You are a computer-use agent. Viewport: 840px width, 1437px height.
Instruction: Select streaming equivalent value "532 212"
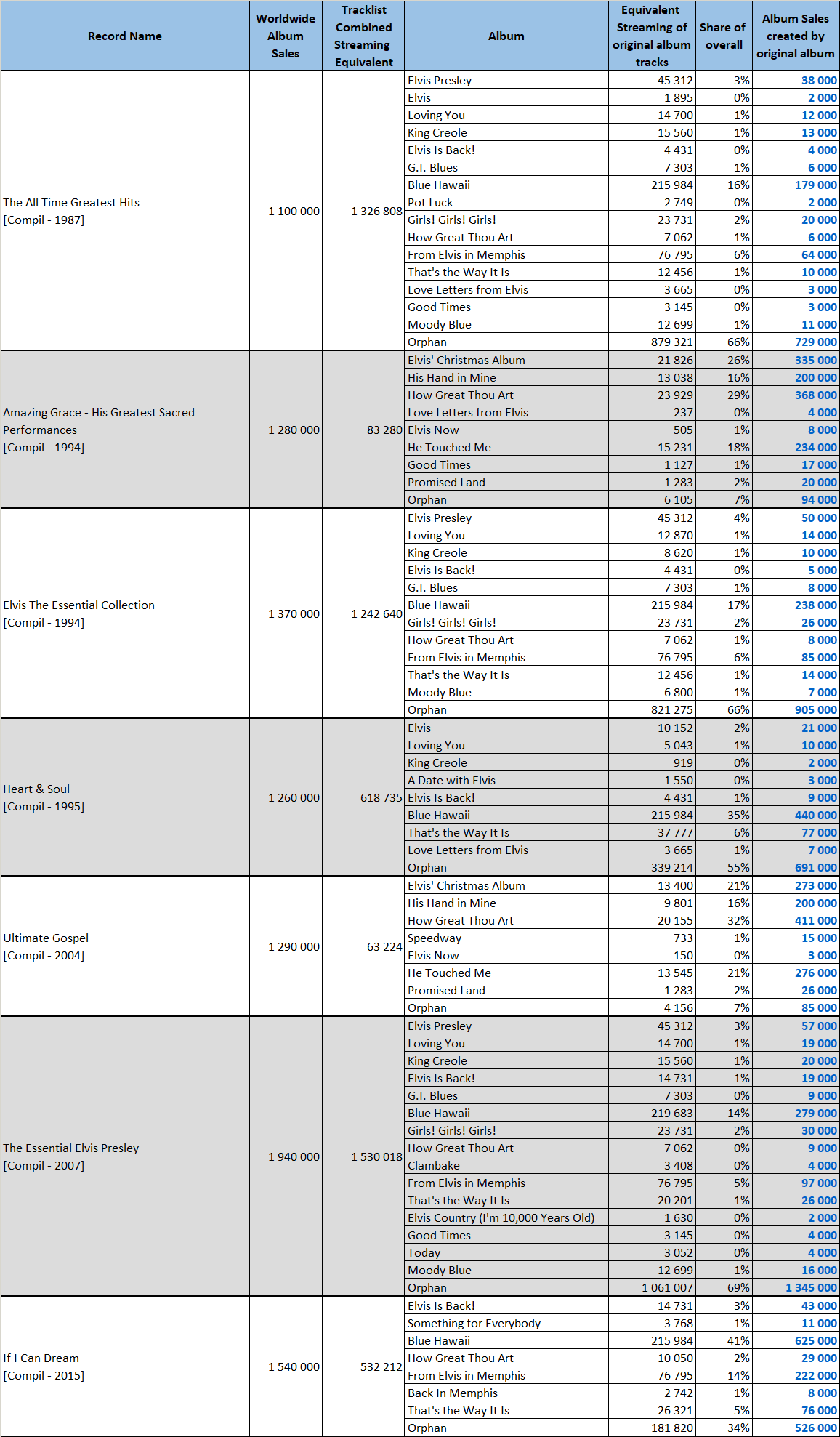[x=381, y=1366]
